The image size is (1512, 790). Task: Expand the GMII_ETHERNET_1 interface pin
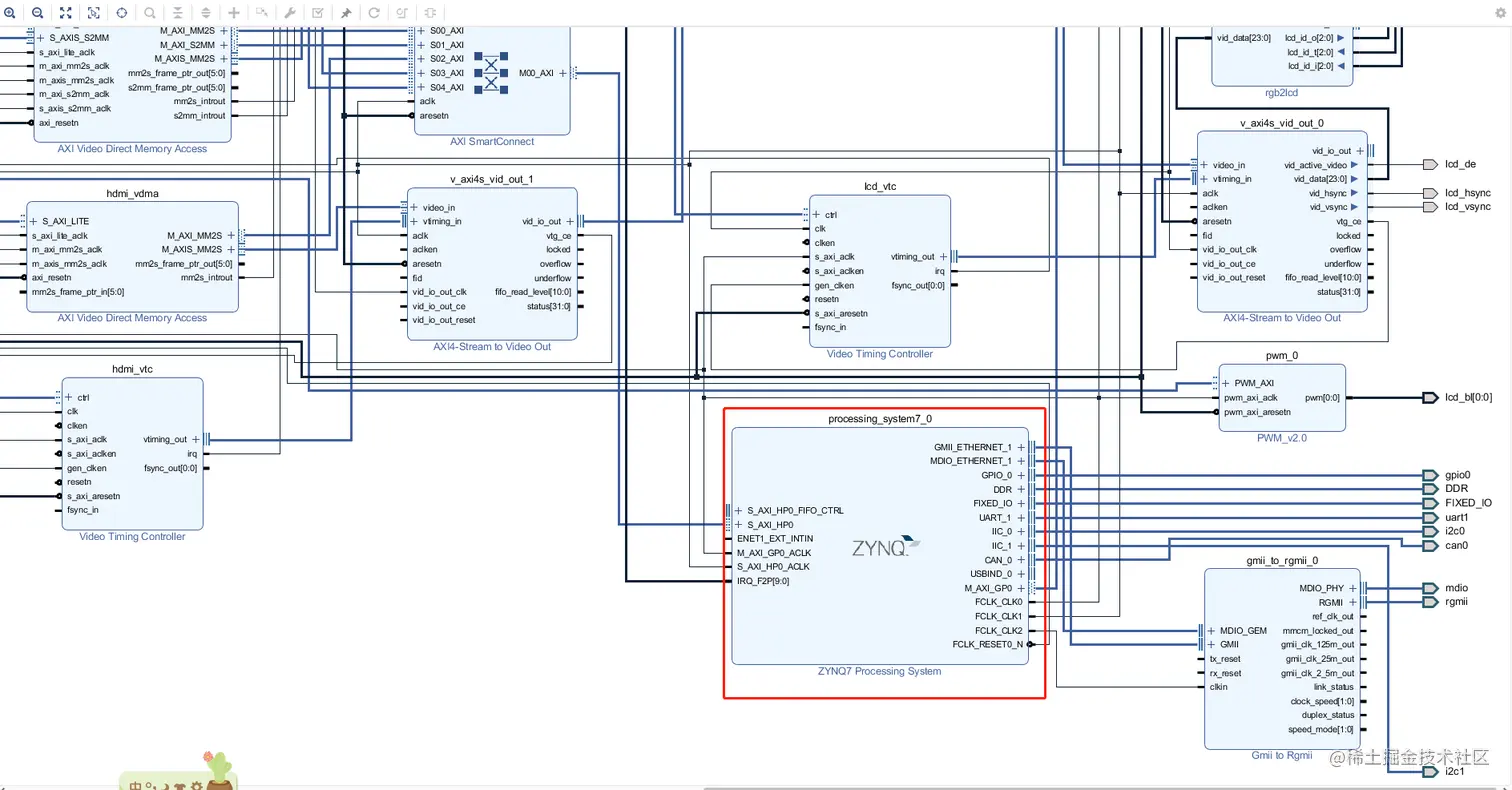pos(1020,447)
